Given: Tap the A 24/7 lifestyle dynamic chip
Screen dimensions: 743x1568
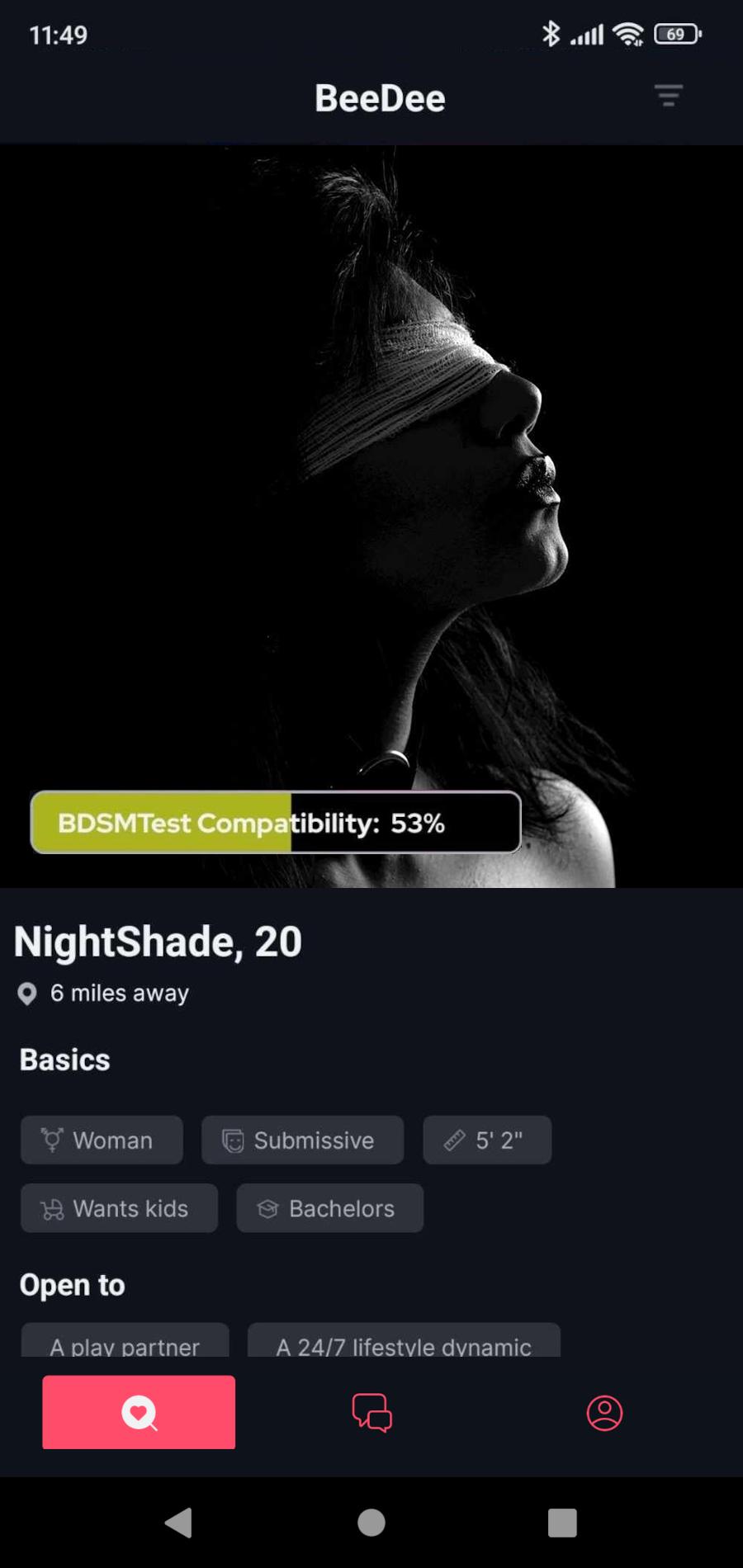Looking at the screenshot, I should 404,1340.
